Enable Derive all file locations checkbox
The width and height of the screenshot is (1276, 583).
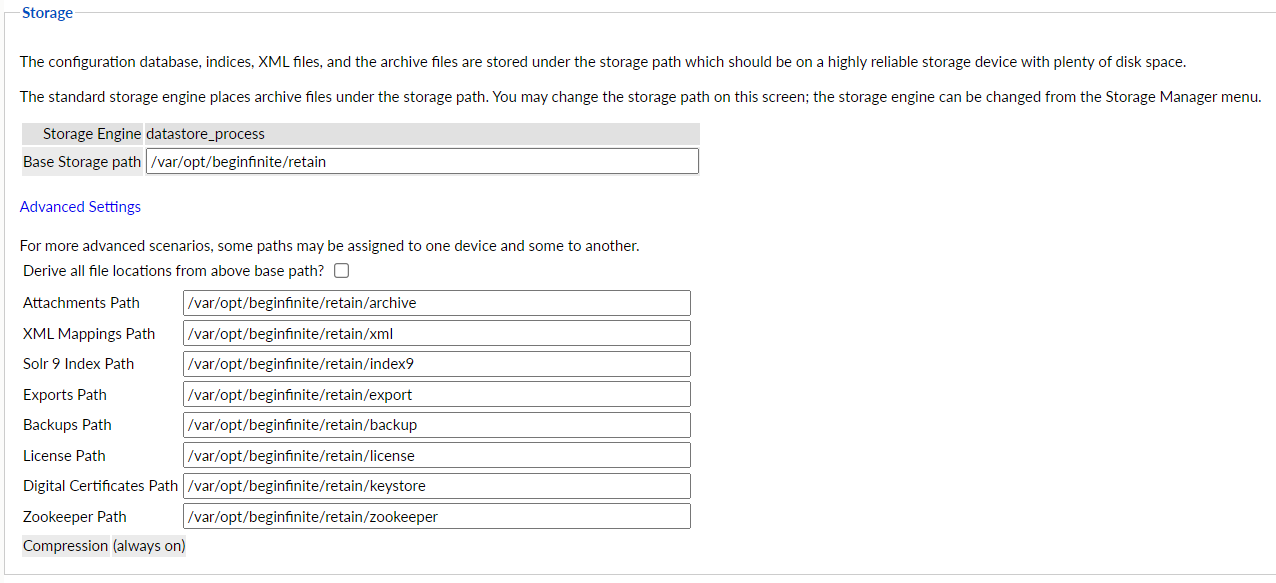click(x=342, y=271)
